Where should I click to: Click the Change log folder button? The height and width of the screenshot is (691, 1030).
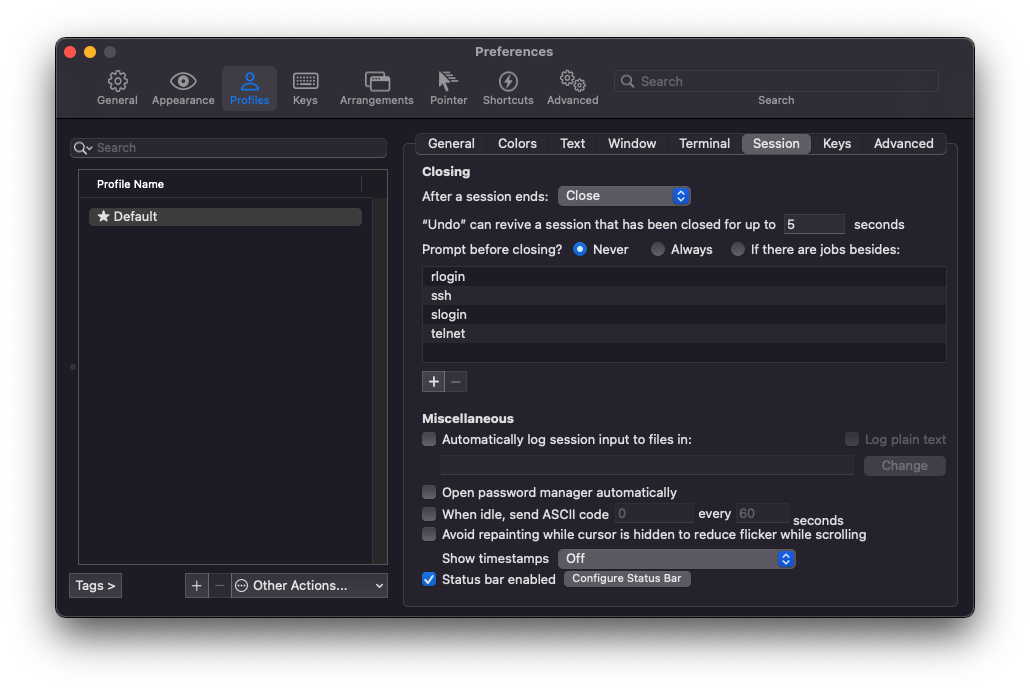905,466
